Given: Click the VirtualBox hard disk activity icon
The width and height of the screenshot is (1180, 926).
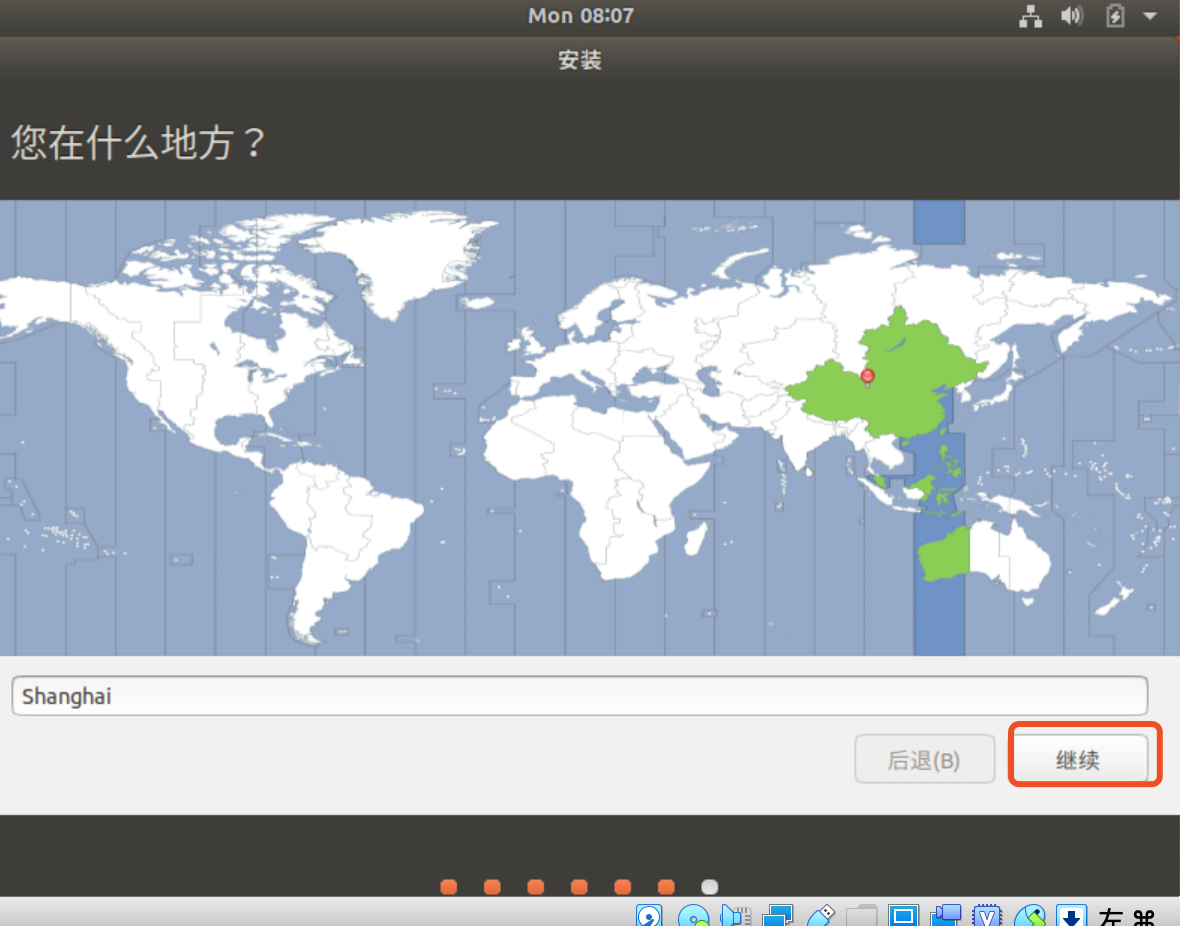Looking at the screenshot, I should [x=649, y=915].
